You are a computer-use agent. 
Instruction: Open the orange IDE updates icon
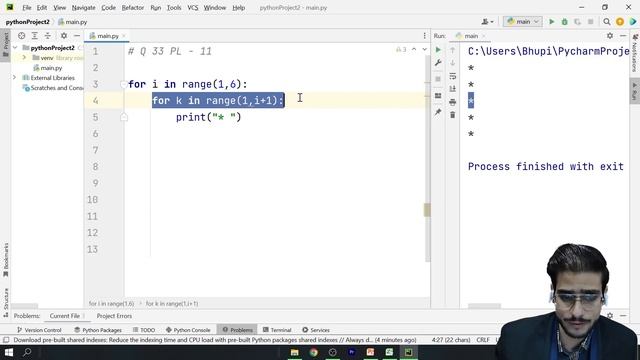tap(620, 22)
